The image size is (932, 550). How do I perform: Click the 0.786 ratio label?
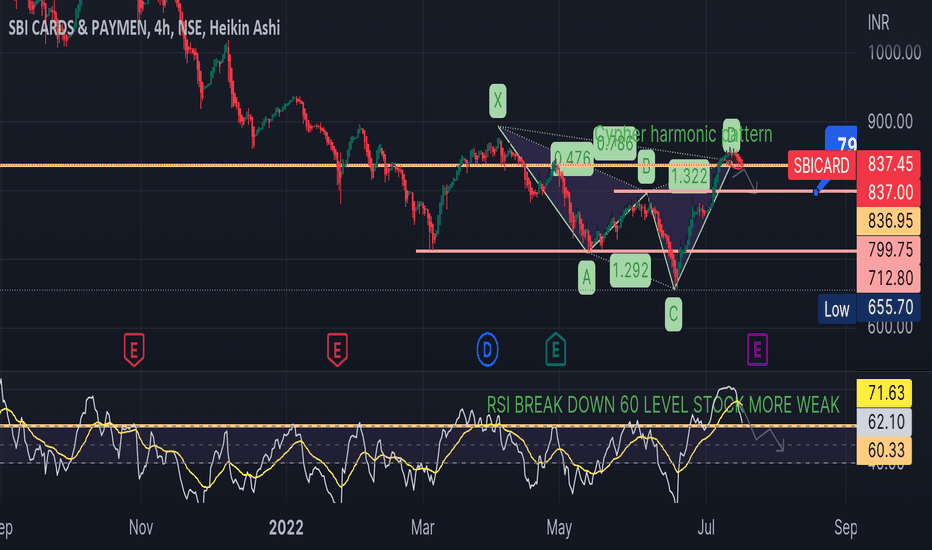615,143
